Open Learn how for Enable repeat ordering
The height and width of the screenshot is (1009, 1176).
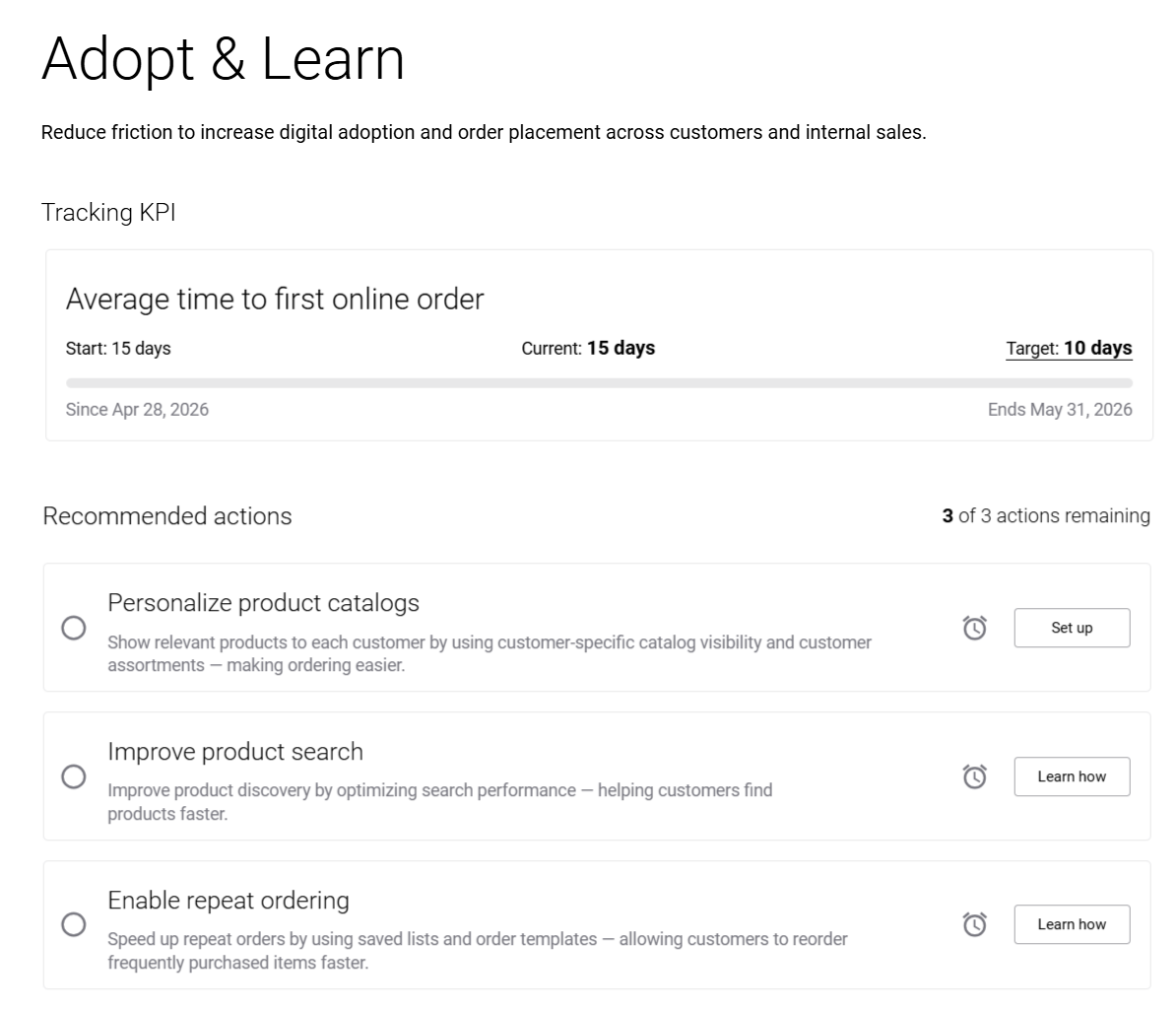(x=1072, y=924)
